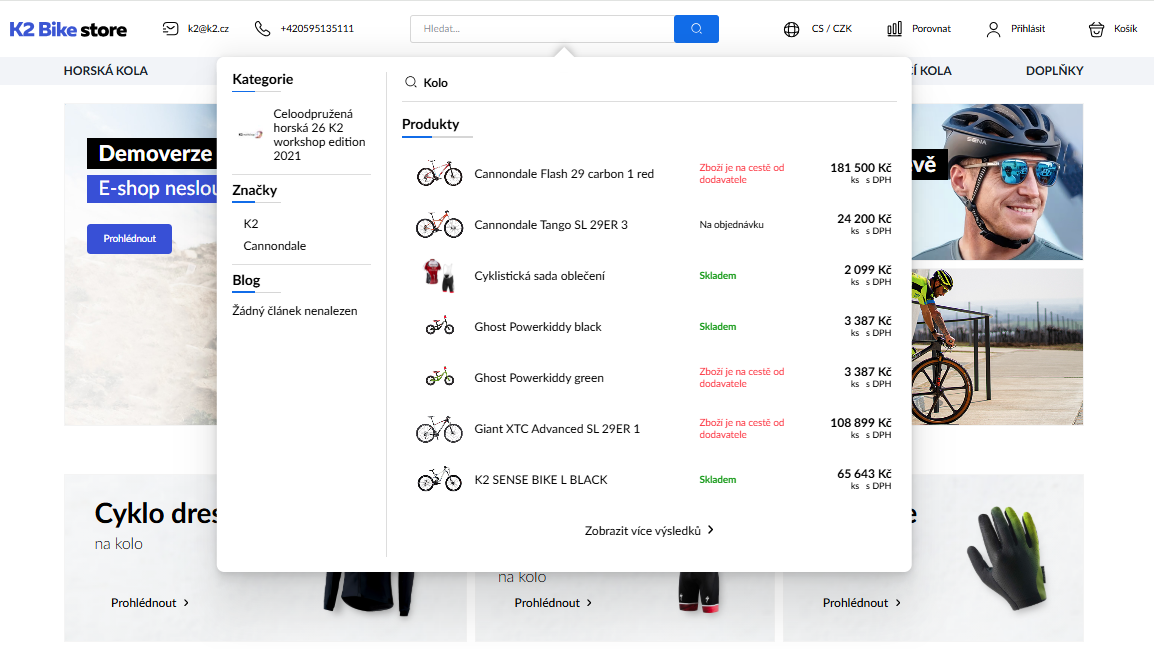Focus the Hledat search field
The image size is (1154, 649).
coord(542,29)
